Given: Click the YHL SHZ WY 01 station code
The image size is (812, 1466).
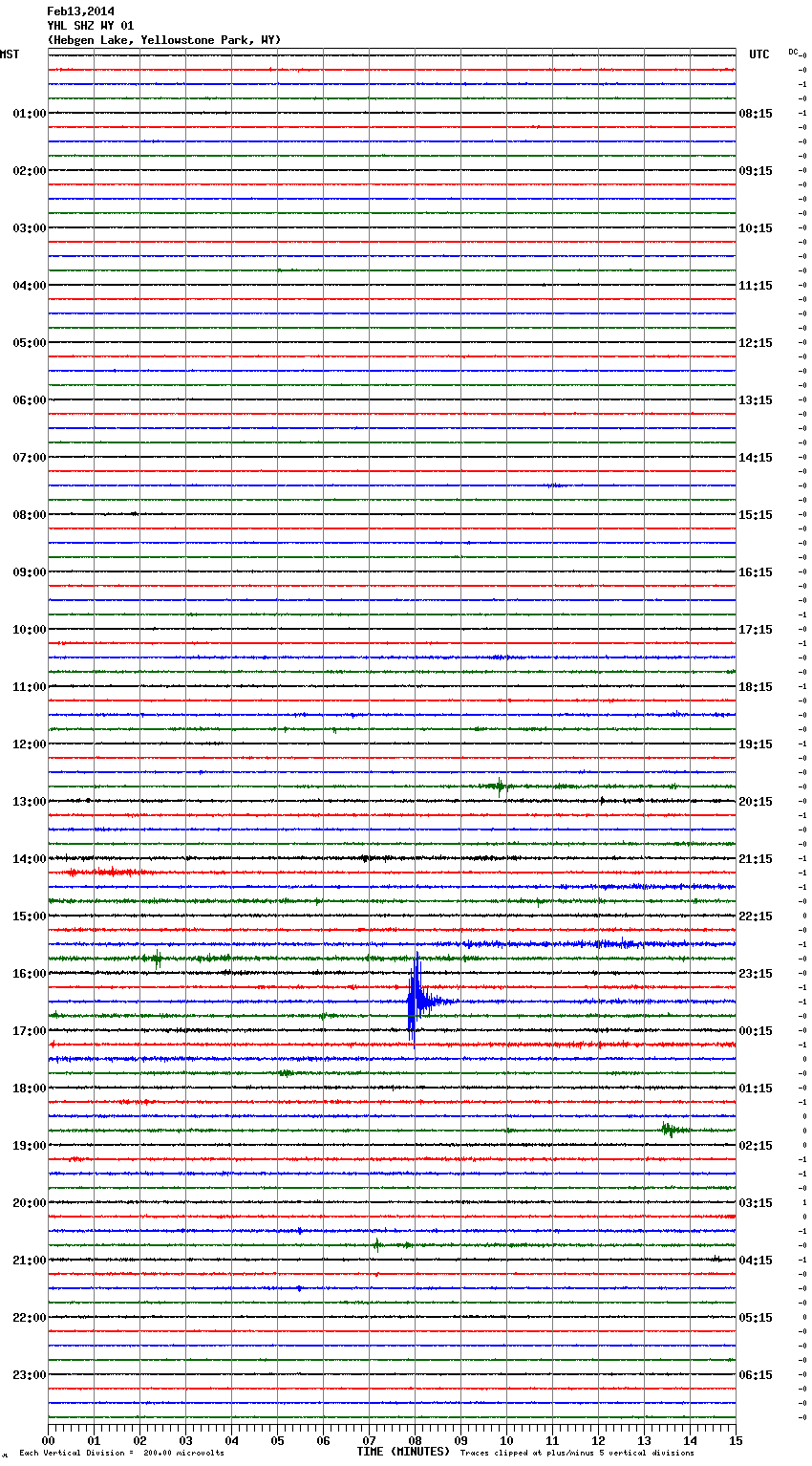Looking at the screenshot, I should click(91, 26).
